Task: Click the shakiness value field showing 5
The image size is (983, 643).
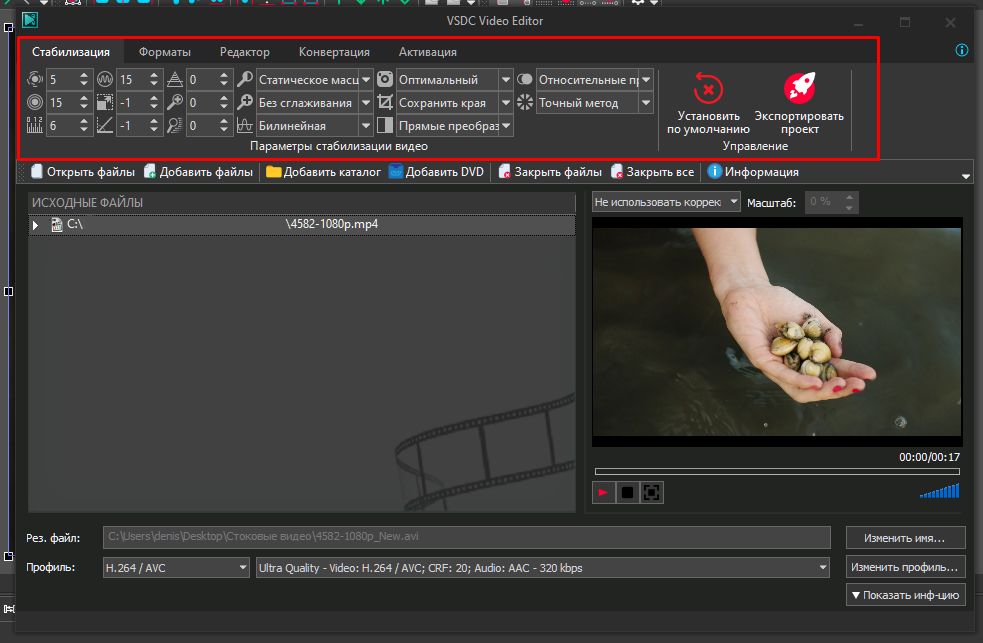Action: [x=62, y=80]
